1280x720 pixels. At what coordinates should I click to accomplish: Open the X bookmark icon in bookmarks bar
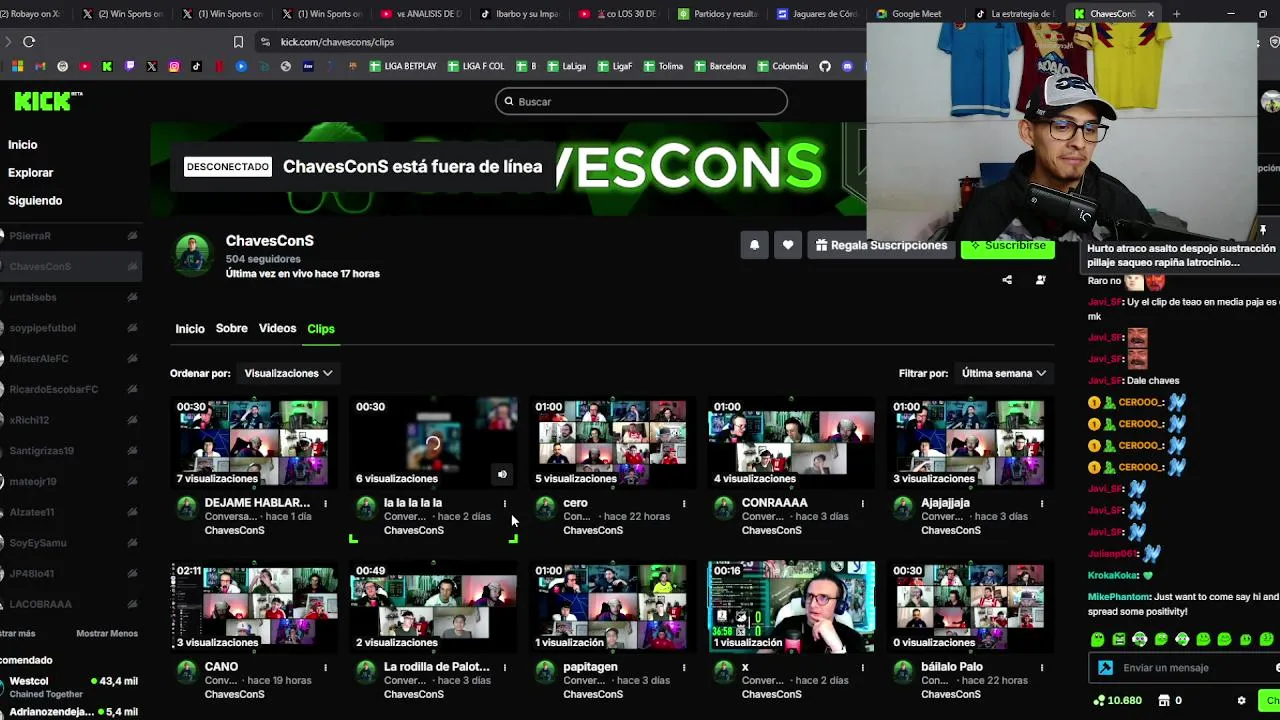tap(151, 66)
